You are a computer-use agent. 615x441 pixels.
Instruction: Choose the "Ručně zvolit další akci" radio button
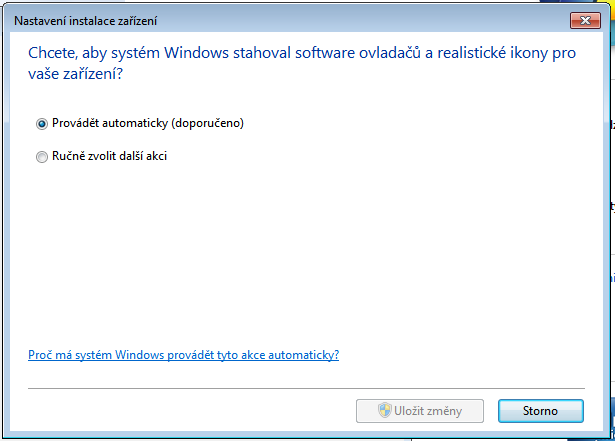tap(42, 157)
